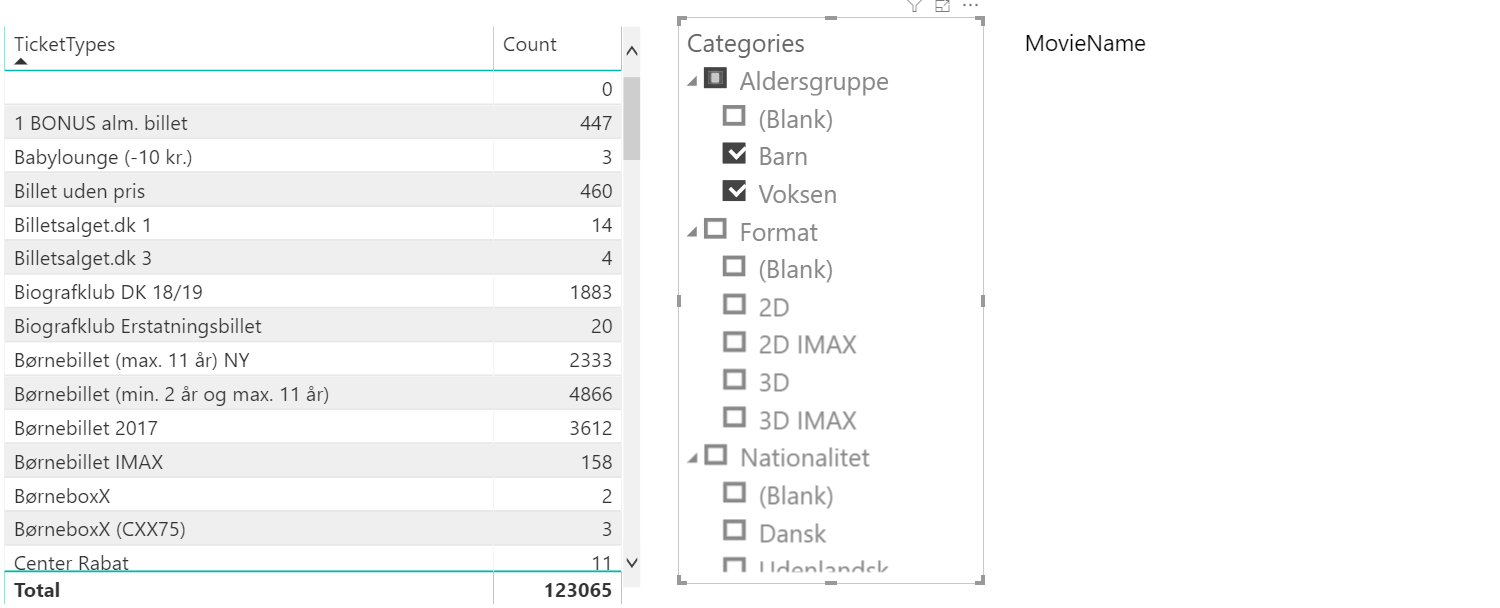Click the total value 123065
The image size is (1500, 608).
click(578, 590)
